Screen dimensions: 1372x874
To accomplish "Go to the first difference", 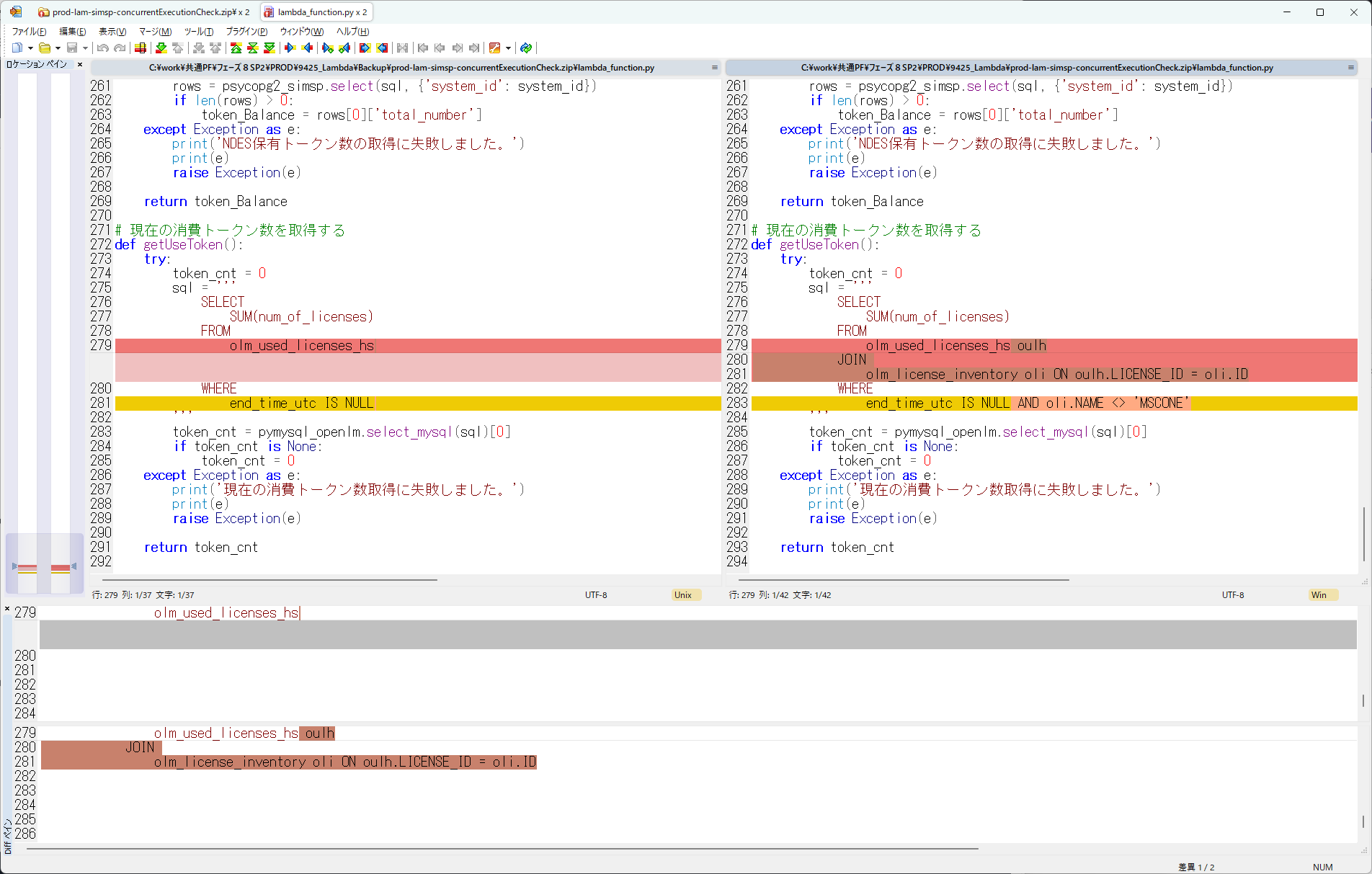I will click(x=236, y=48).
